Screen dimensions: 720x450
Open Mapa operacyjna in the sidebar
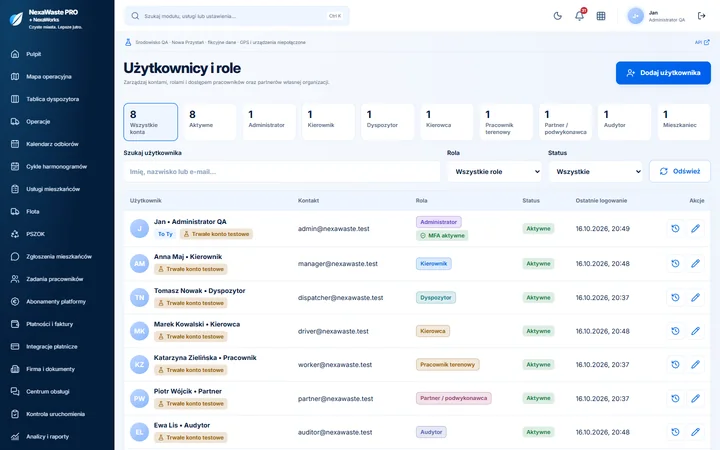click(x=57, y=77)
